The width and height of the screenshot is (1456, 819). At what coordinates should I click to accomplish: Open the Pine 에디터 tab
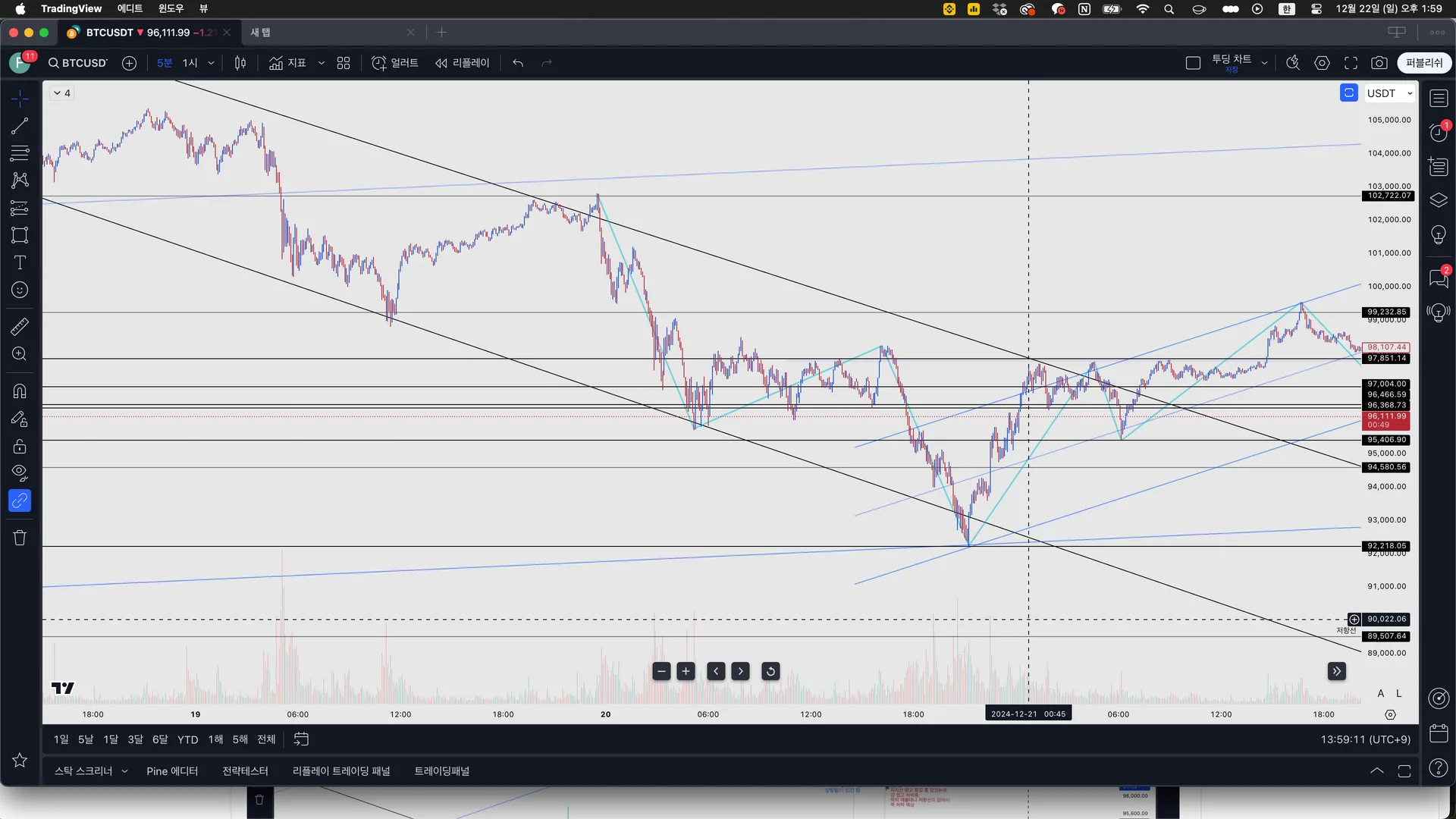click(172, 771)
